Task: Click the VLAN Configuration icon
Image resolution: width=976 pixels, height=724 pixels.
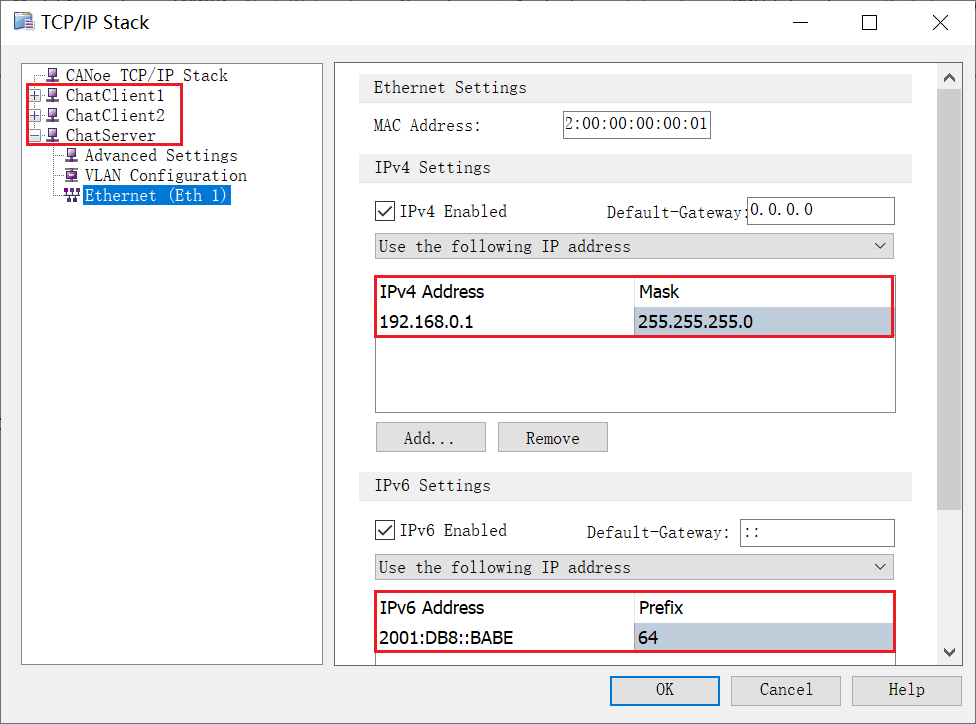Action: point(70,175)
